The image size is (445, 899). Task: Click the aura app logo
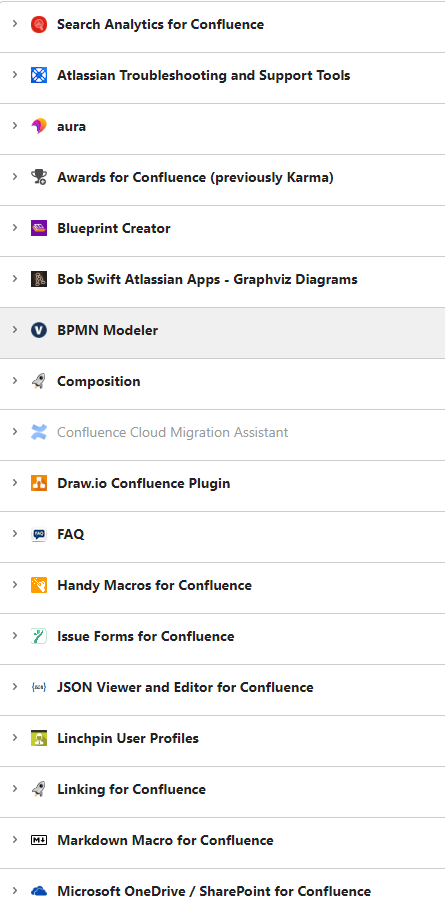pos(38,126)
